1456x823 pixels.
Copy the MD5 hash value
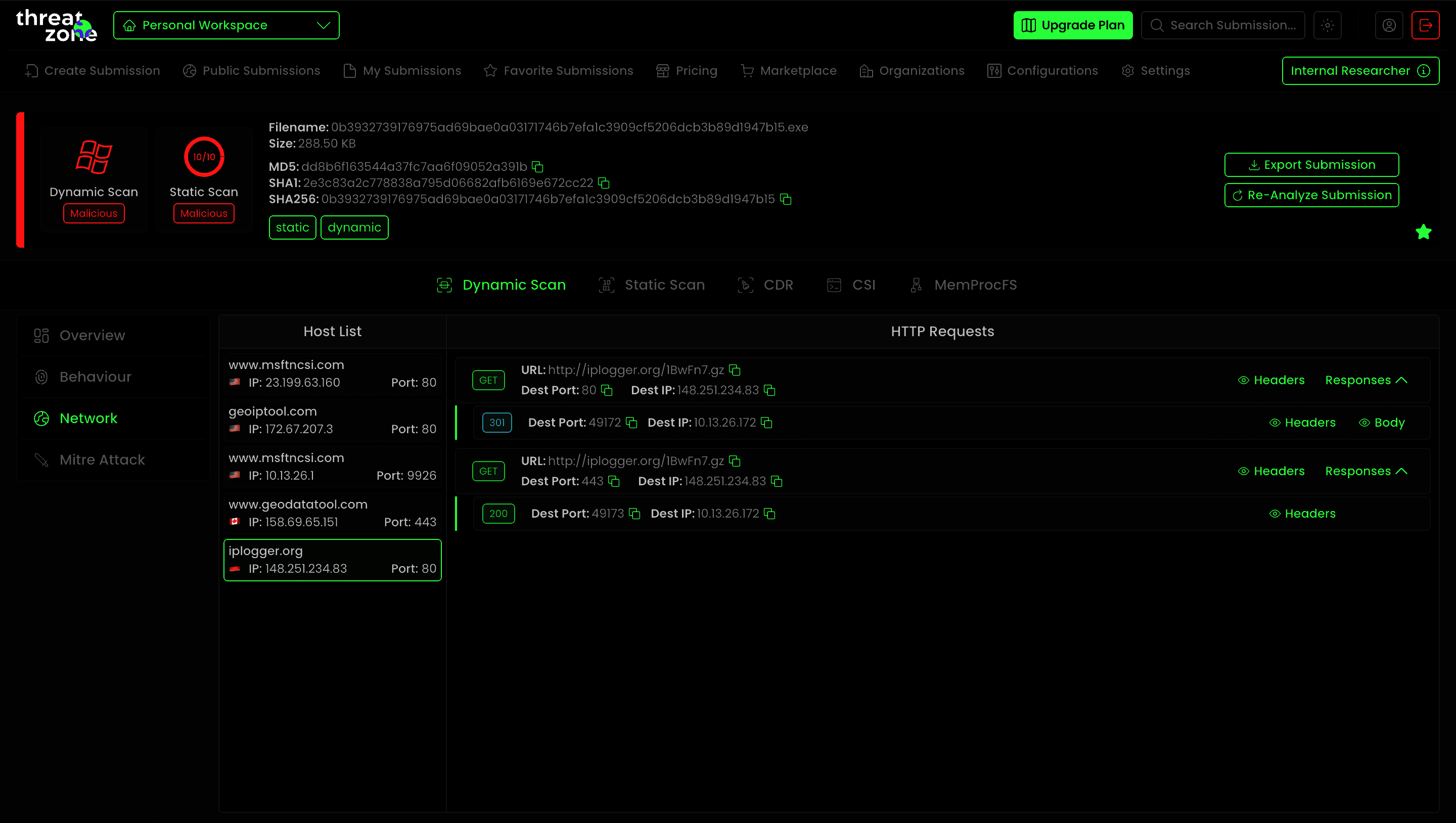(x=537, y=167)
